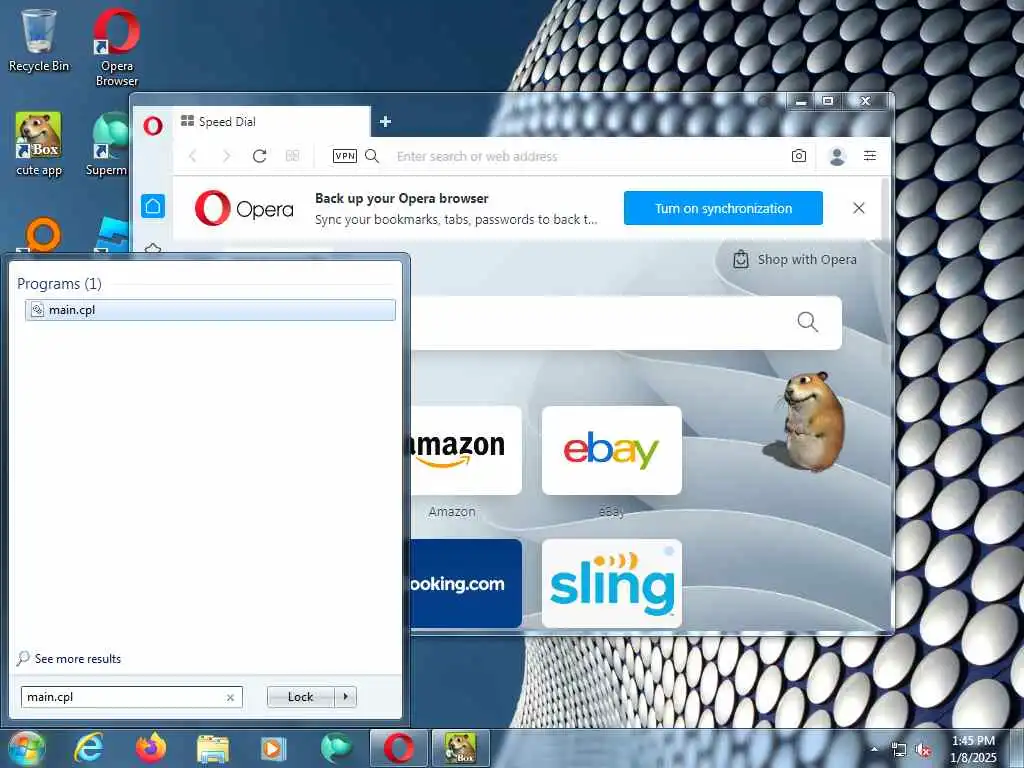Launch Firefox from the taskbar
This screenshot has width=1024, height=768.
coord(151,748)
